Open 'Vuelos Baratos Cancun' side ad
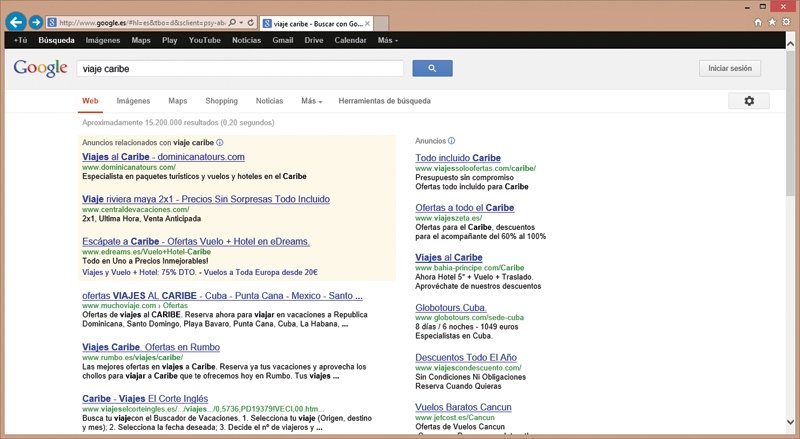Screen dimensions: 800x439 [463, 407]
